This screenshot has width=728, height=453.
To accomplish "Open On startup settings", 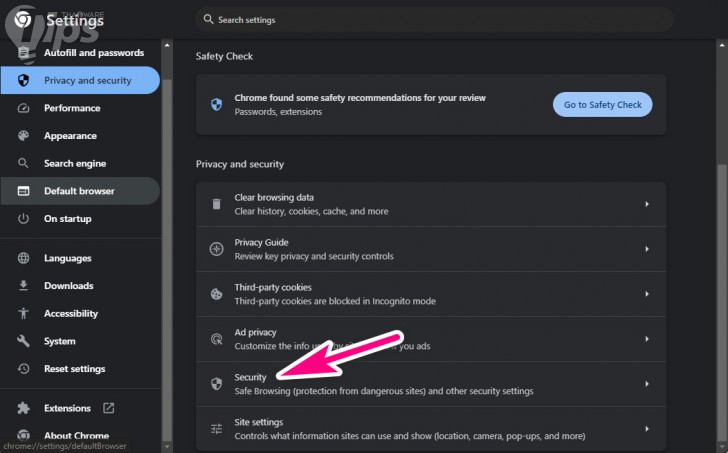I will pos(80,219).
